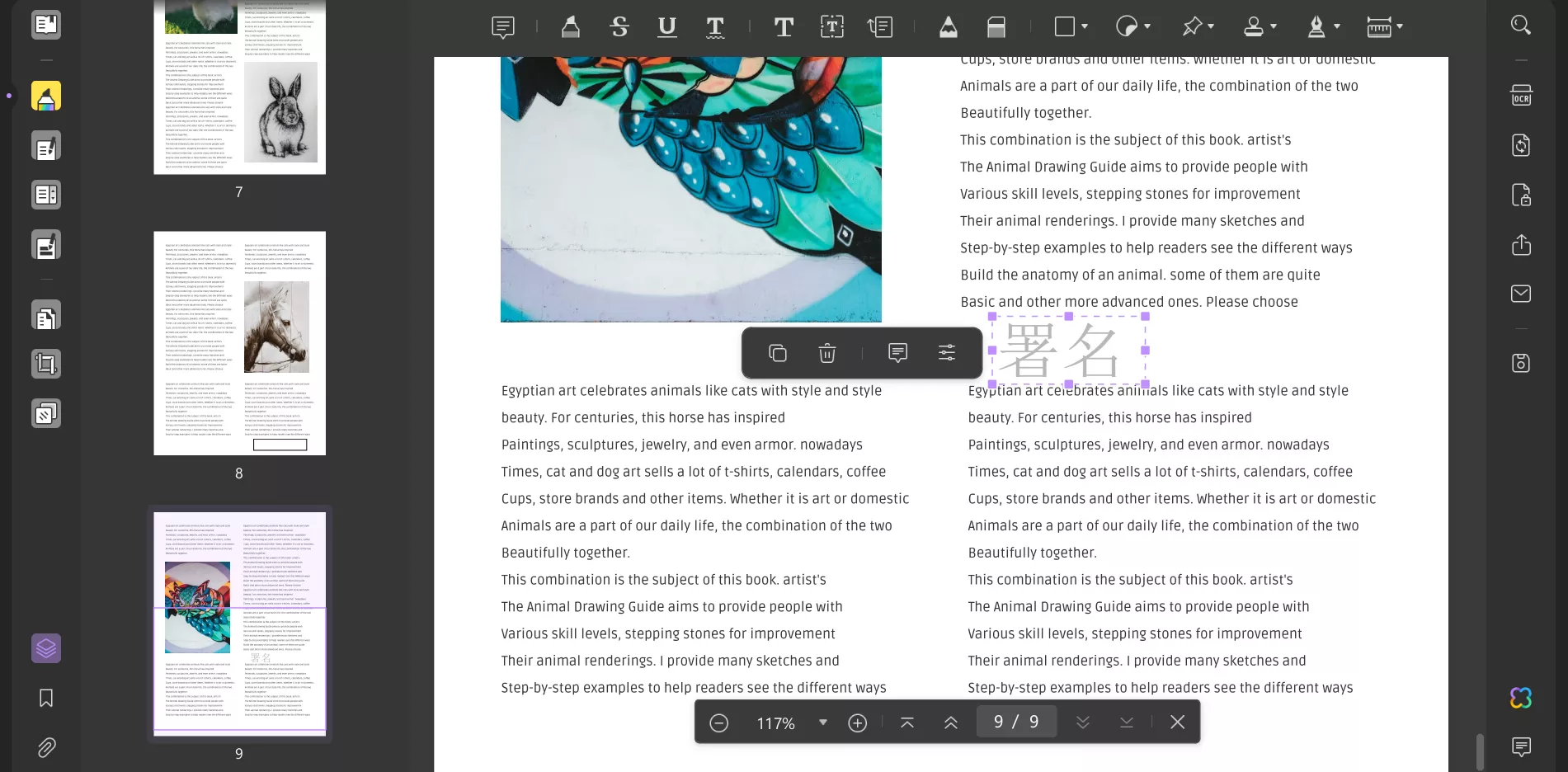Open the Attachments paperclip panel

click(46, 748)
